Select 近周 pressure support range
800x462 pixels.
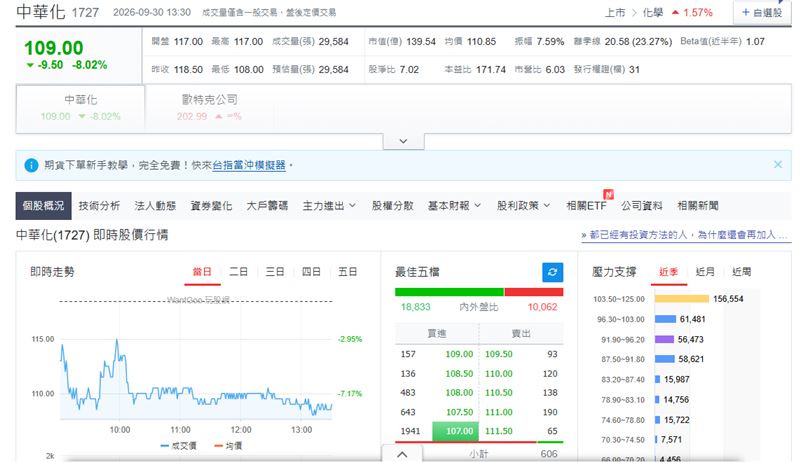(741, 272)
